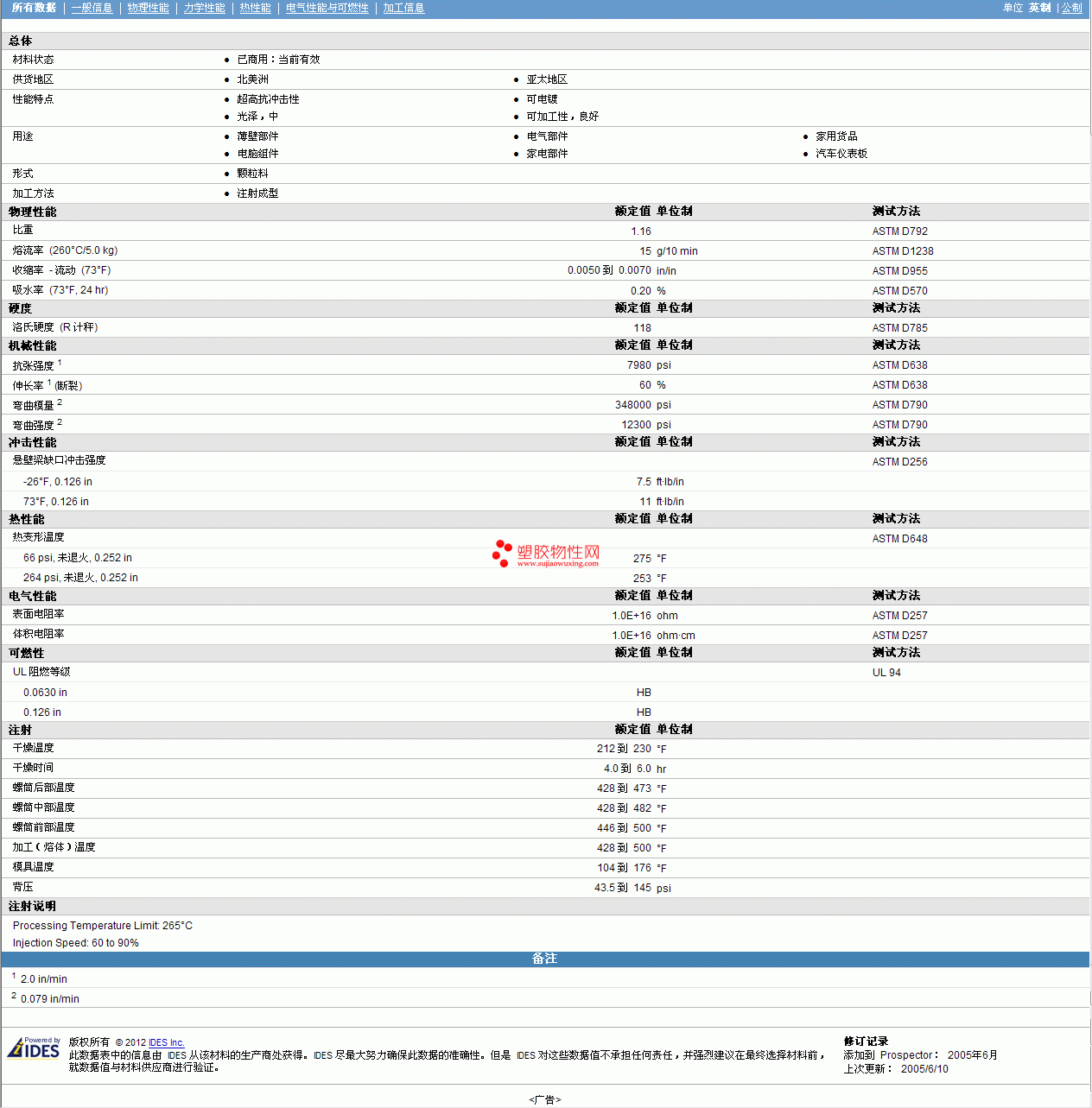Click the IDES logo in footer
Viewport: 1092px width, 1108px height.
pos(35,1048)
